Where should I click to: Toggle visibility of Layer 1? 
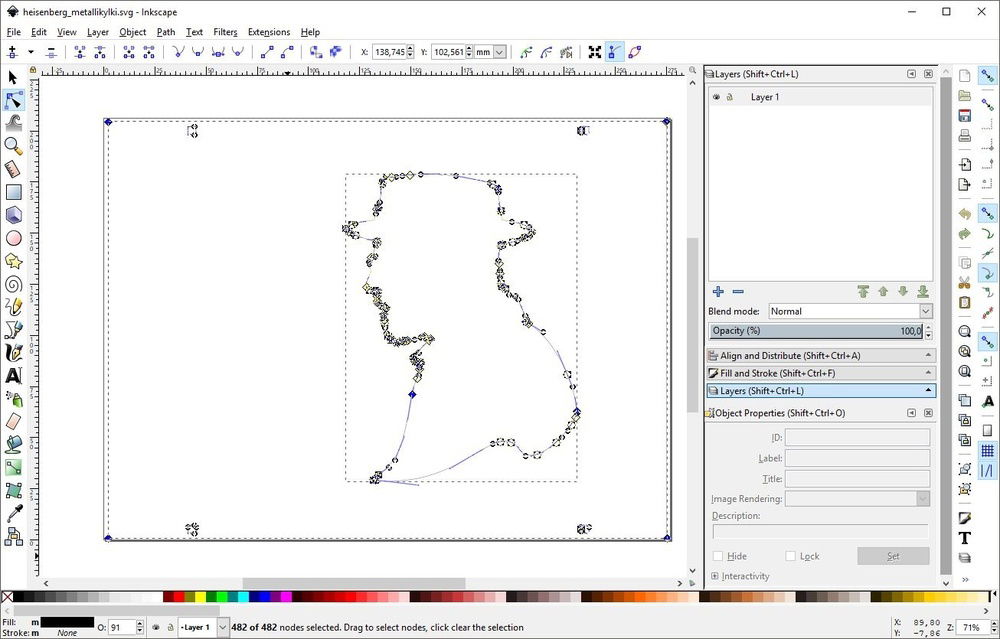click(716, 97)
